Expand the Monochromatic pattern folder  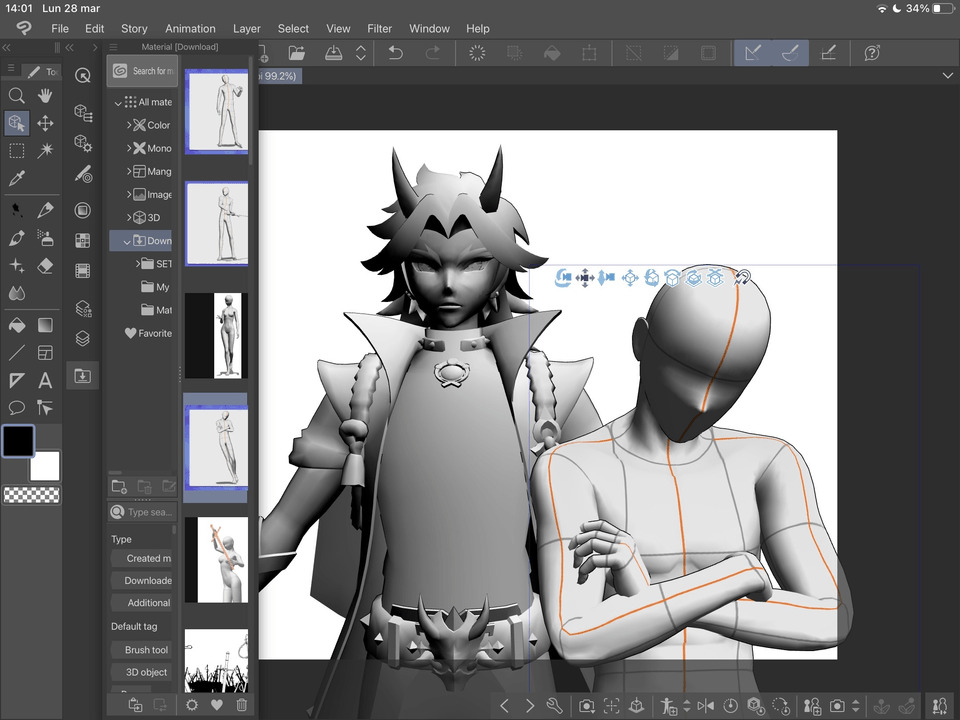point(129,148)
